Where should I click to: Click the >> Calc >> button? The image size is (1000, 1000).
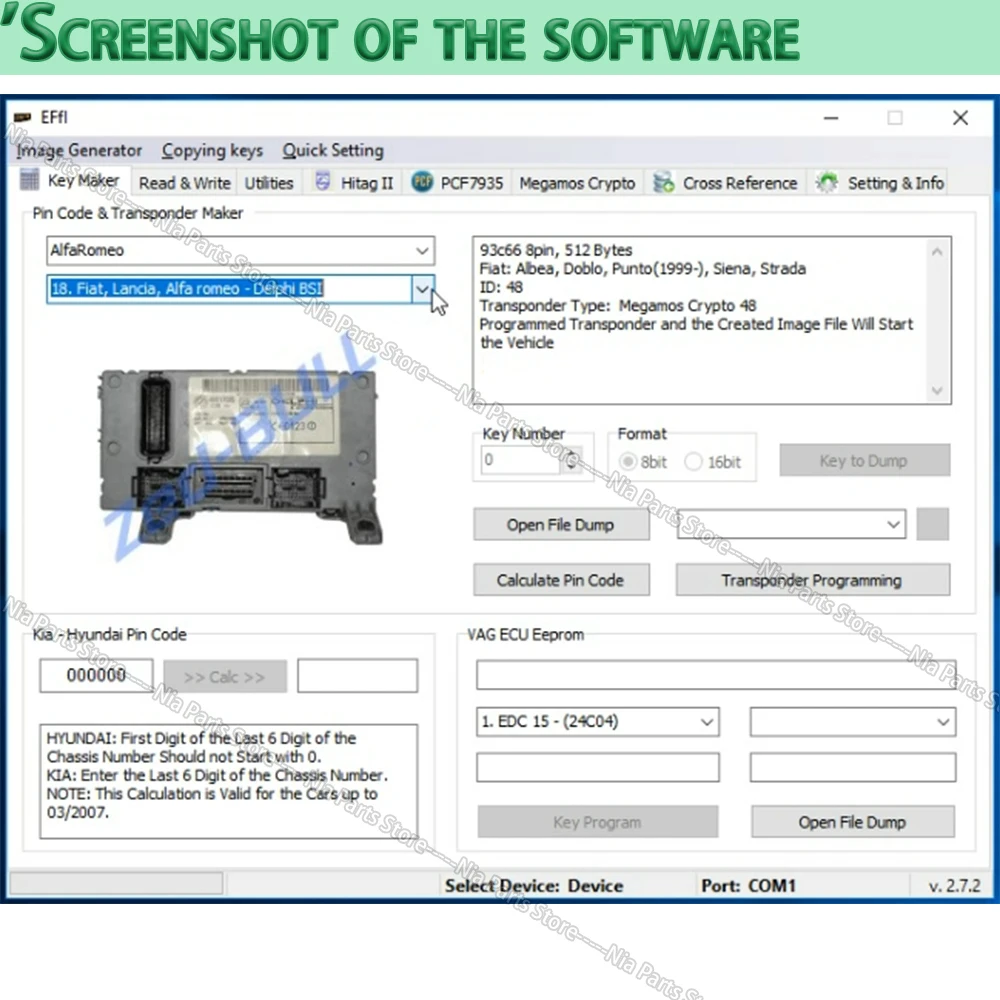pos(224,676)
